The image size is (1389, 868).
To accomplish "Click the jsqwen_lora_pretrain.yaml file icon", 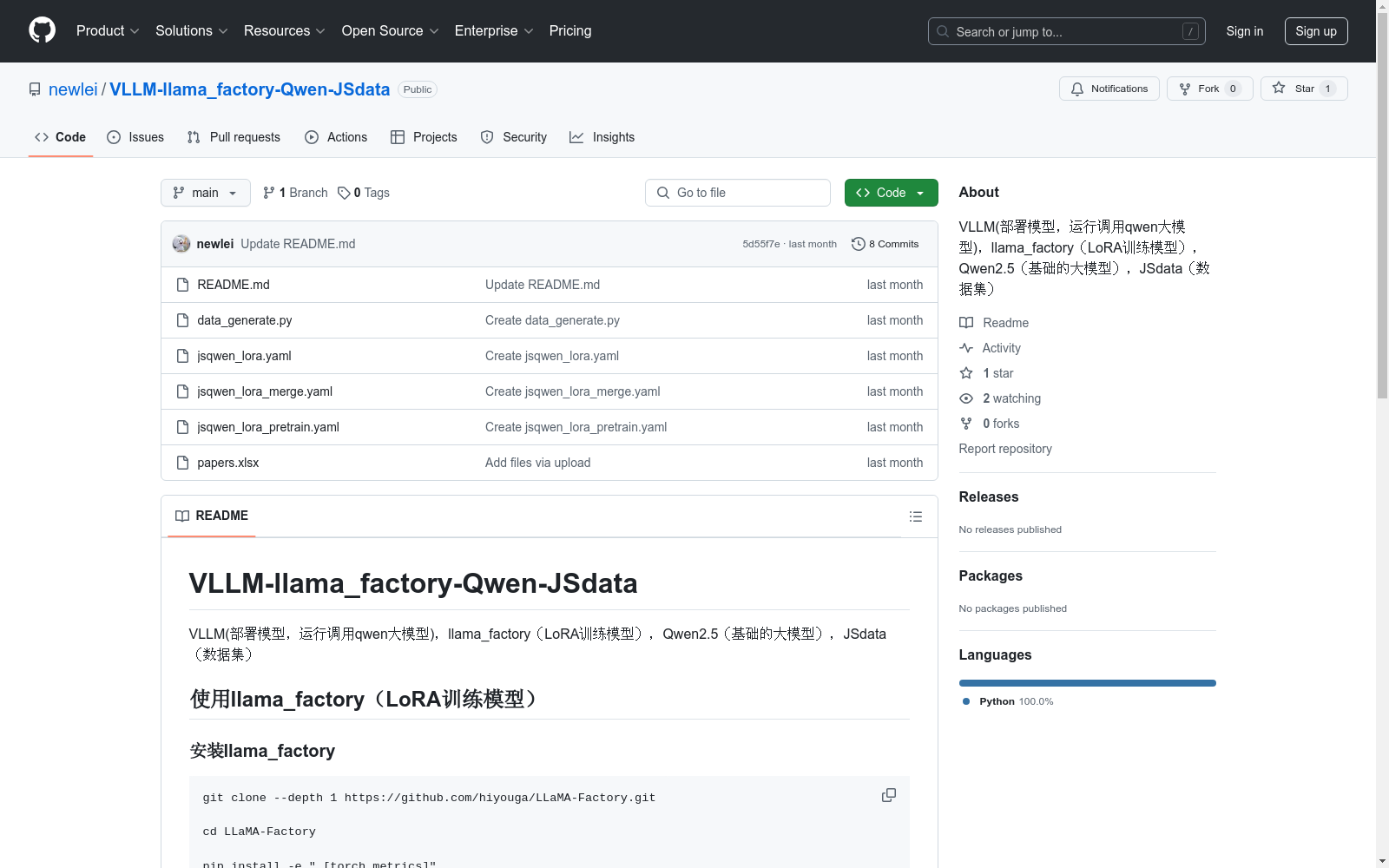I will tap(182, 427).
